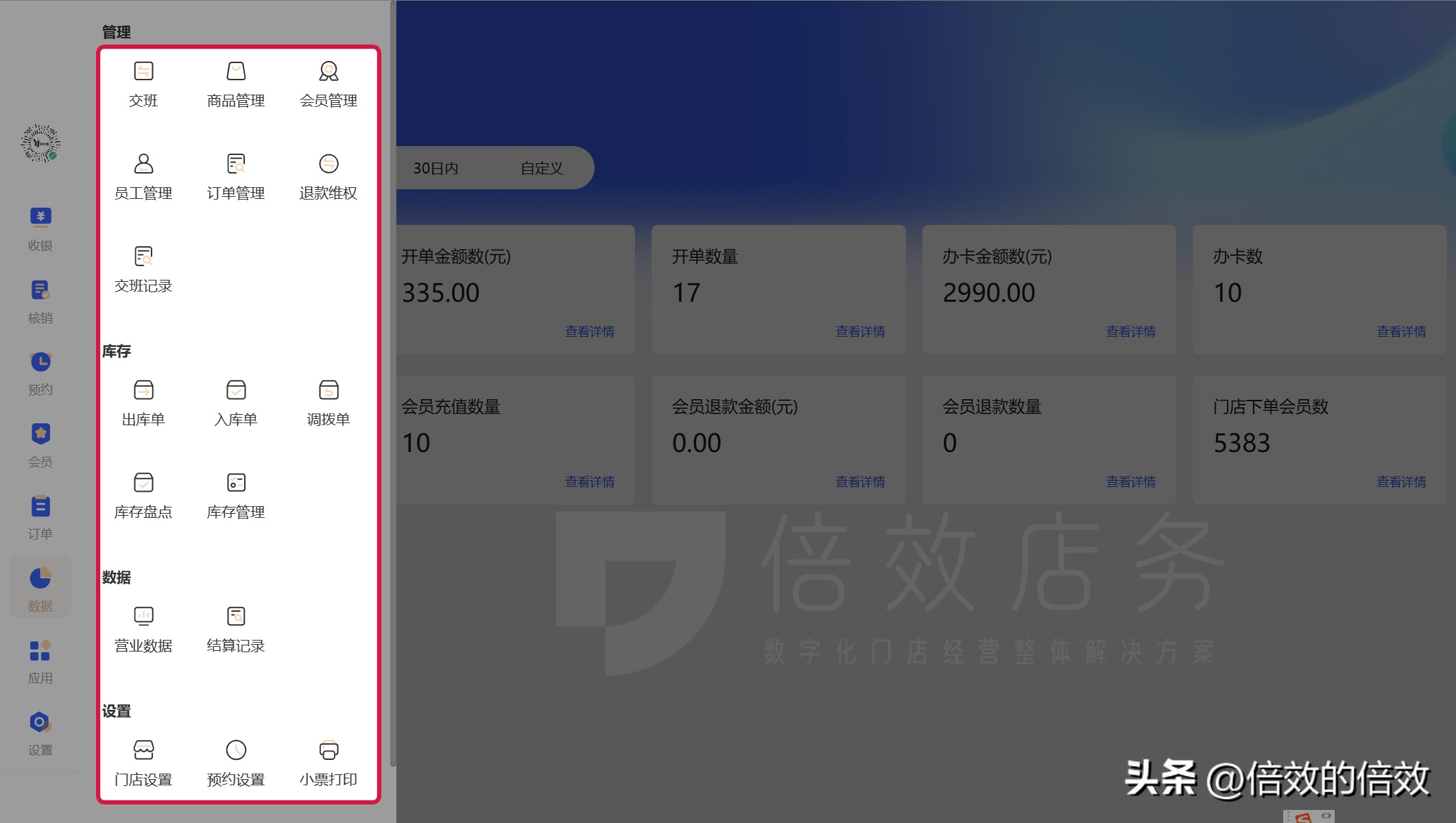This screenshot has width=1456, height=823.
Task: Click 查看详情 under 开单数量
Action: [861, 331]
